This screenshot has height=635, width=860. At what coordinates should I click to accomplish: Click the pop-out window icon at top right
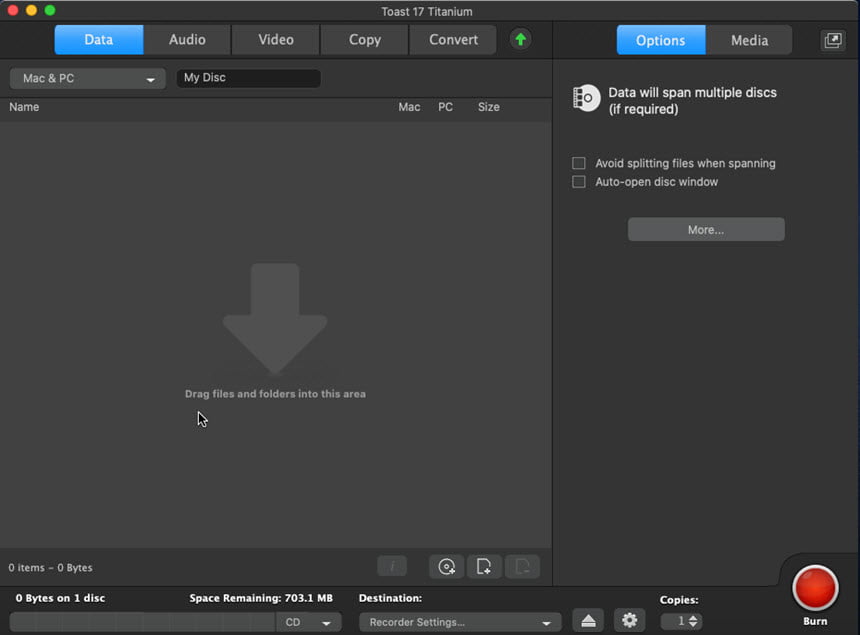[833, 40]
